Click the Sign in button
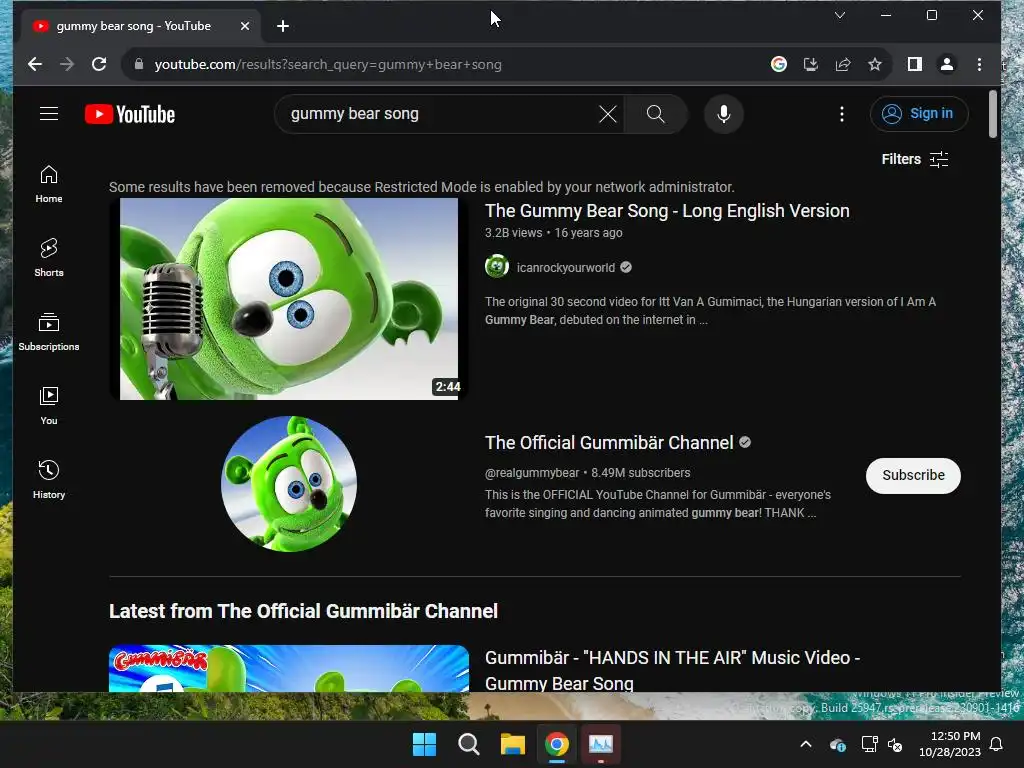1024x768 pixels. 918,114
